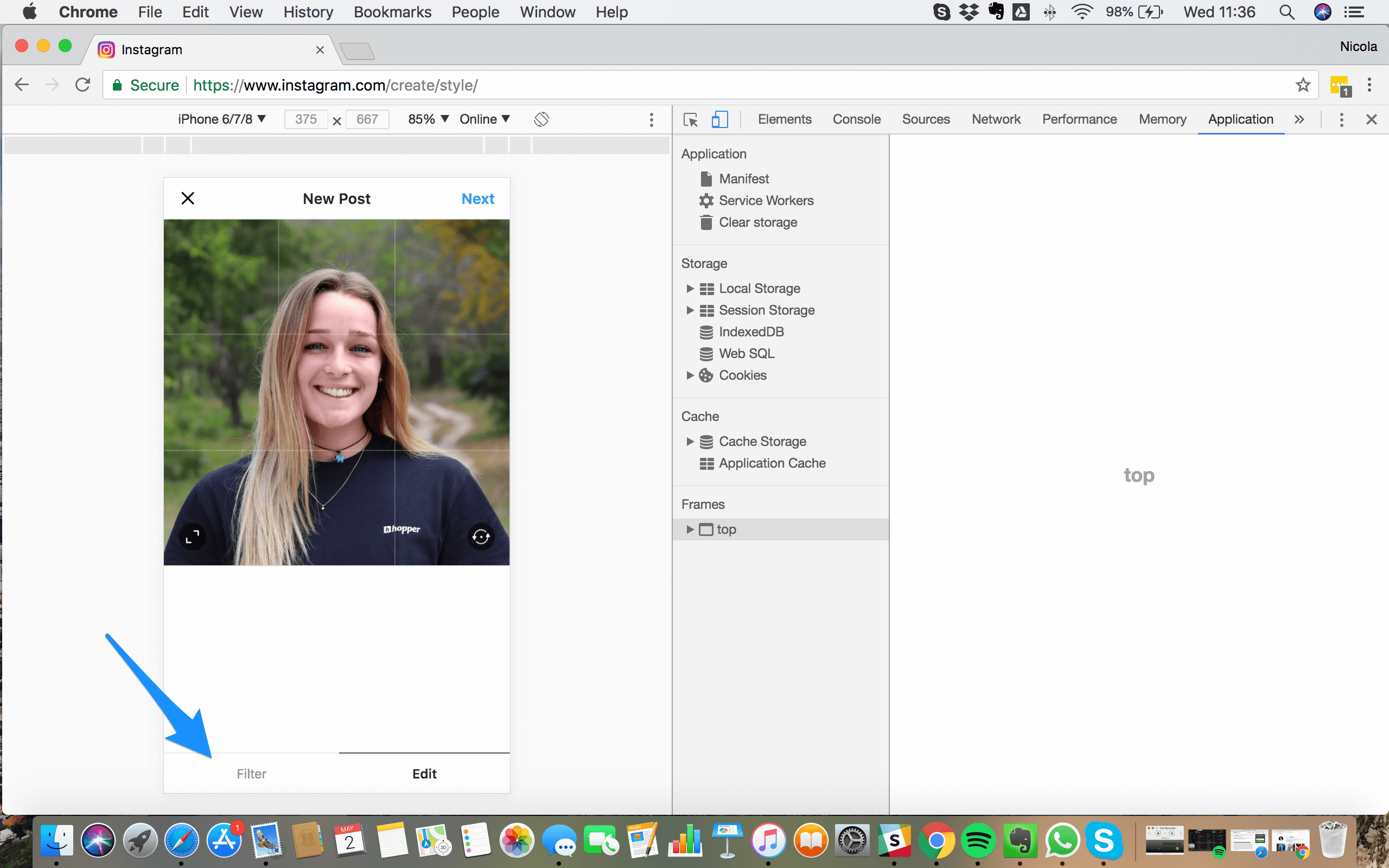Close the New Post dialog

(187, 198)
